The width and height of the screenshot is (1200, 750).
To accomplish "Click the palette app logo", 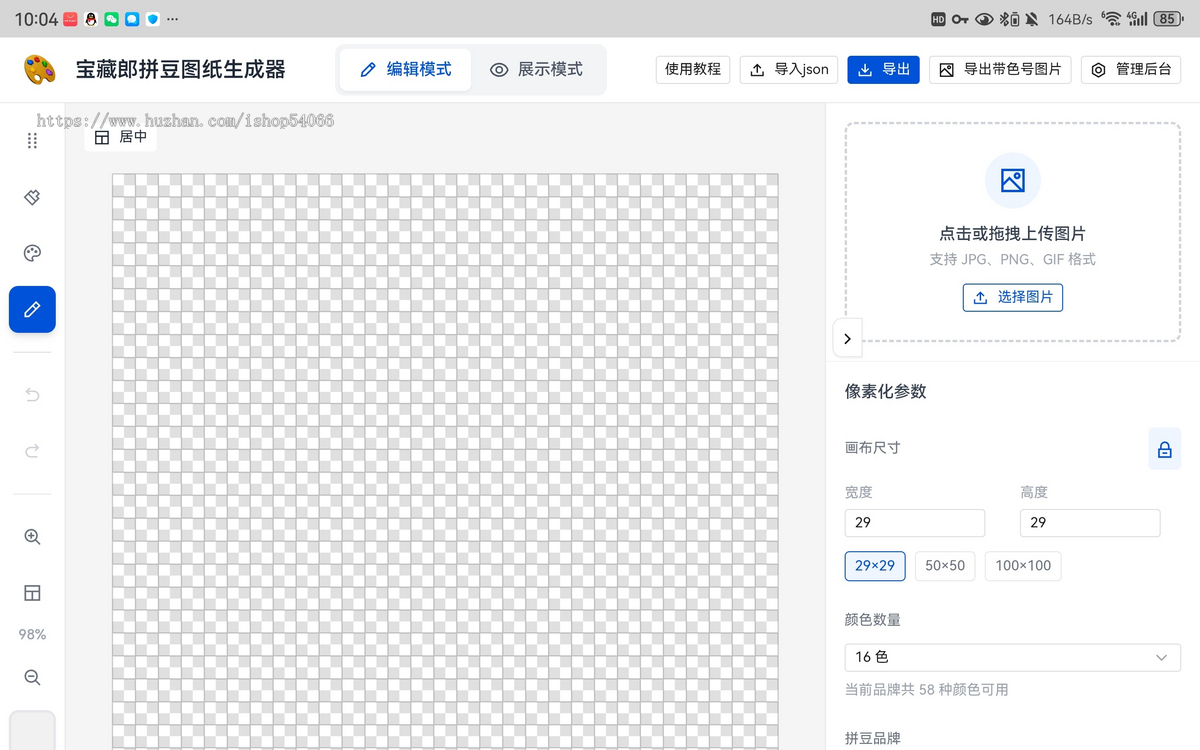I will (40, 69).
